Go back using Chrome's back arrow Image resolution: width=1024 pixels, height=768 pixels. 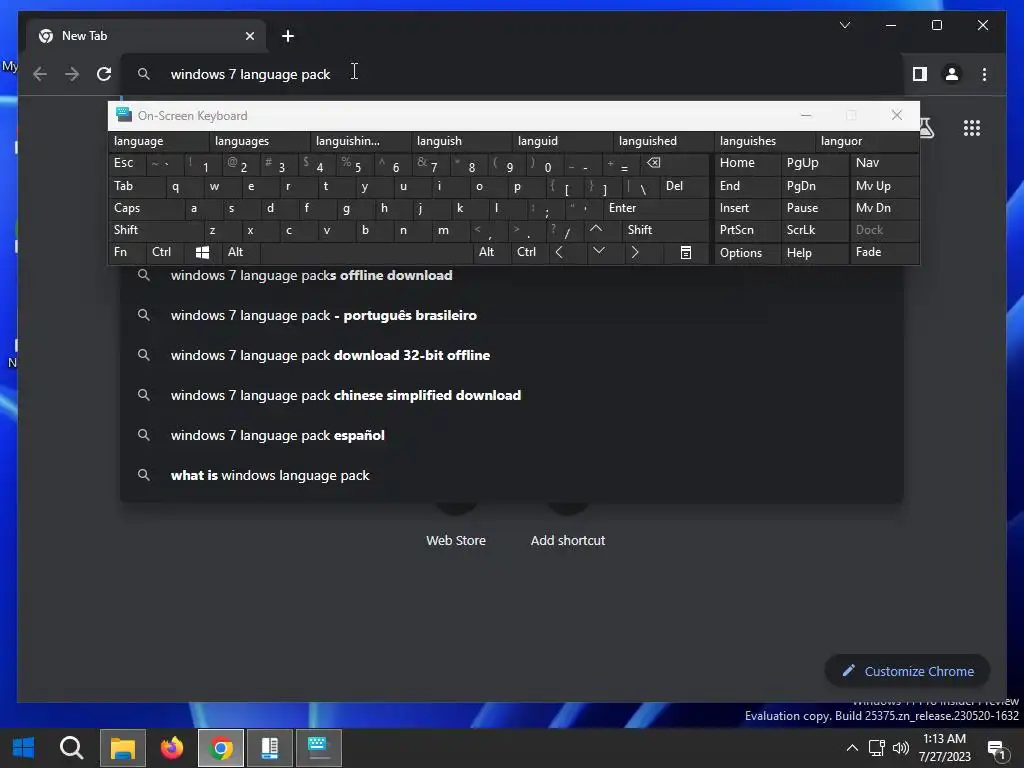pos(40,74)
